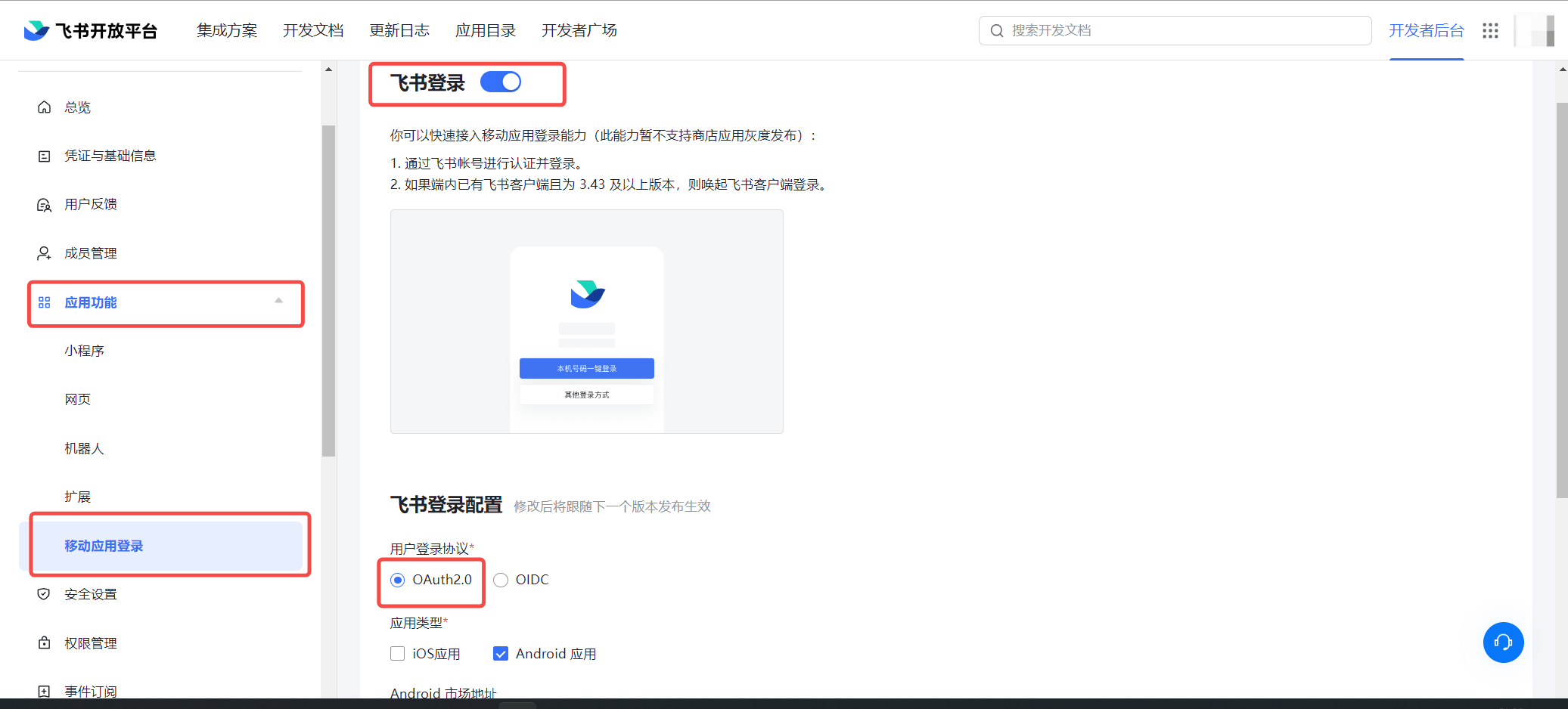Image resolution: width=1568 pixels, height=709 pixels.
Task: Open the 机器人 sidebar item
Action: click(x=84, y=448)
